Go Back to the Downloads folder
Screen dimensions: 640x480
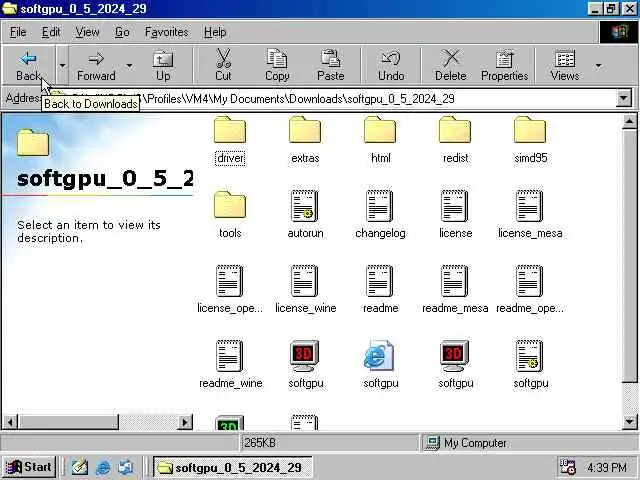[29, 65]
